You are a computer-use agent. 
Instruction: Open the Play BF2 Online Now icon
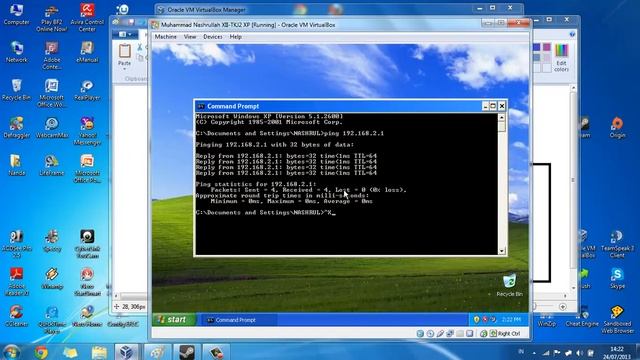pos(52,17)
